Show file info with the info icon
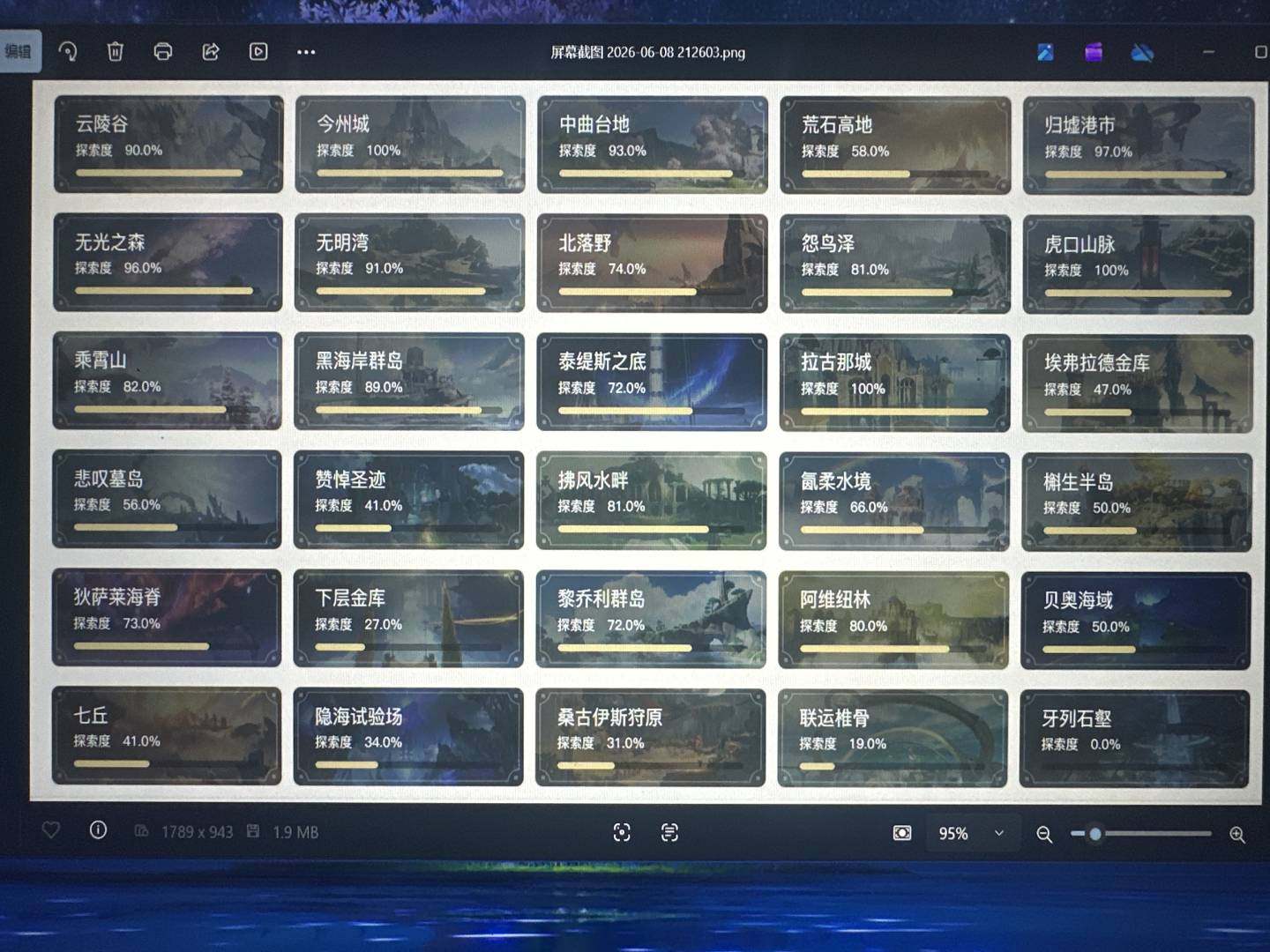 [98, 830]
